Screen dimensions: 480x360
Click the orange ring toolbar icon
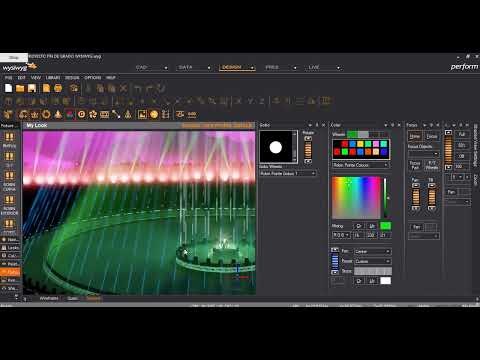pyautogui.click(x=46, y=115)
